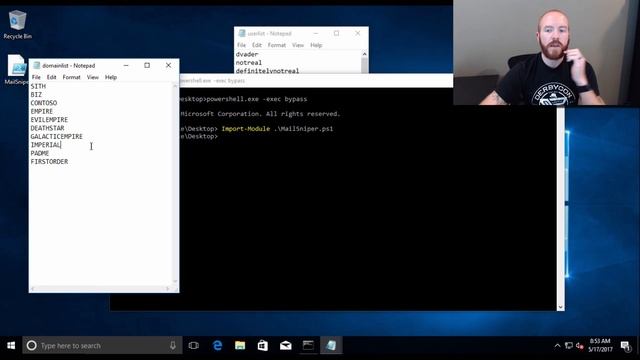Minimize the domainlist Notepad window

tap(126, 65)
